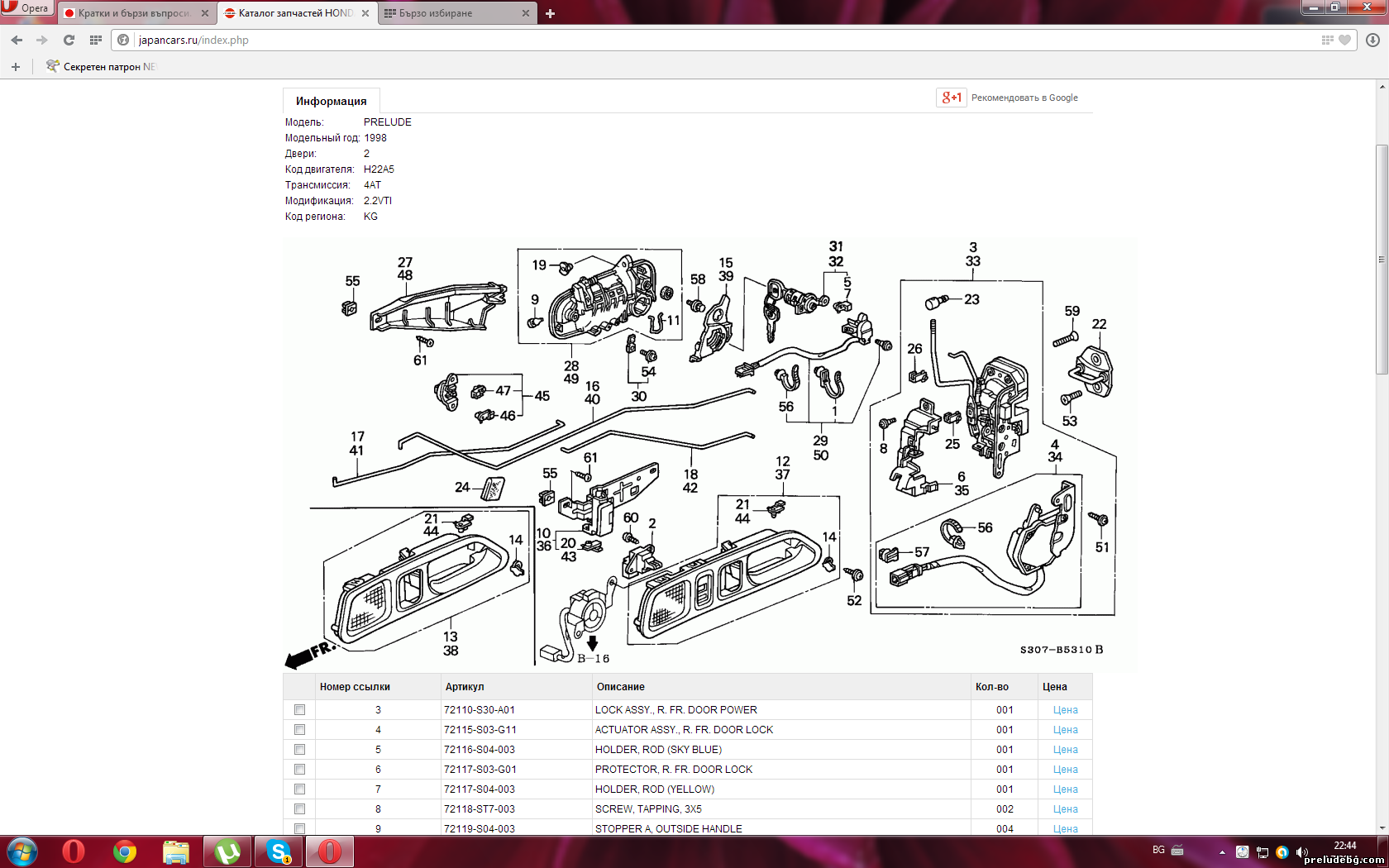Open the downloads button
The width and height of the screenshot is (1389, 868).
(x=1372, y=40)
